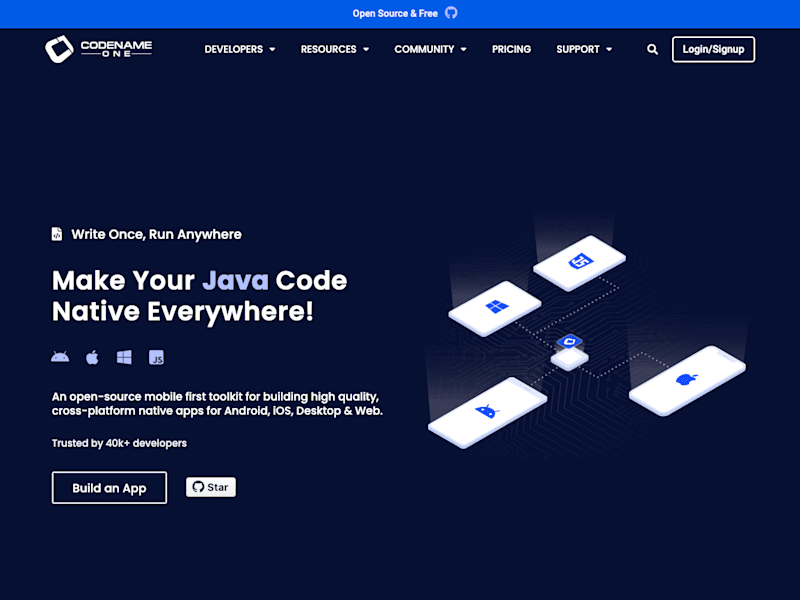This screenshot has width=800, height=600.
Task: Click the GitHub Star button
Action: click(211, 487)
